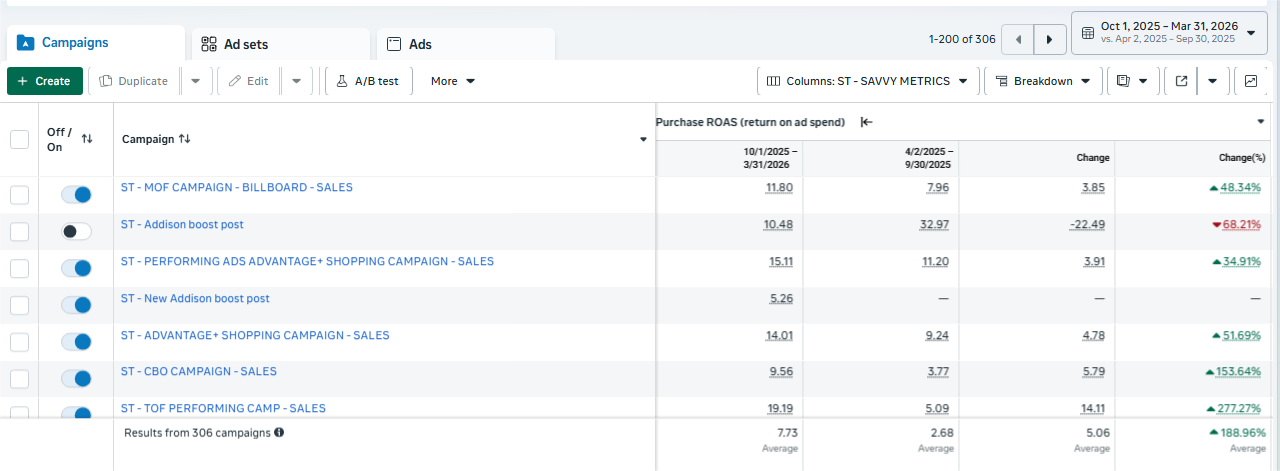Open ST - Addison boost post campaign

182,225
